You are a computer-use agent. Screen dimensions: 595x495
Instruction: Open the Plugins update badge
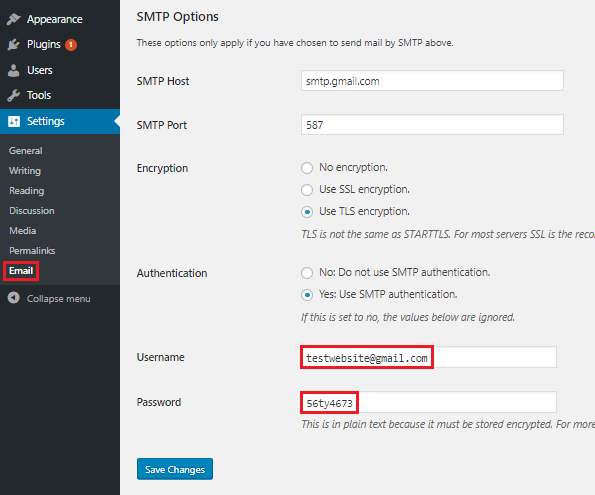(x=71, y=45)
